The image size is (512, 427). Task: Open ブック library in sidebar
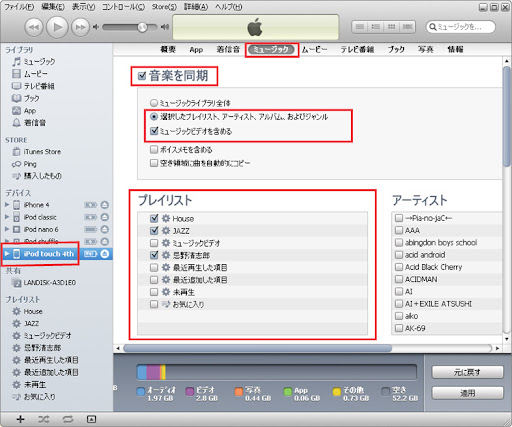point(26,98)
